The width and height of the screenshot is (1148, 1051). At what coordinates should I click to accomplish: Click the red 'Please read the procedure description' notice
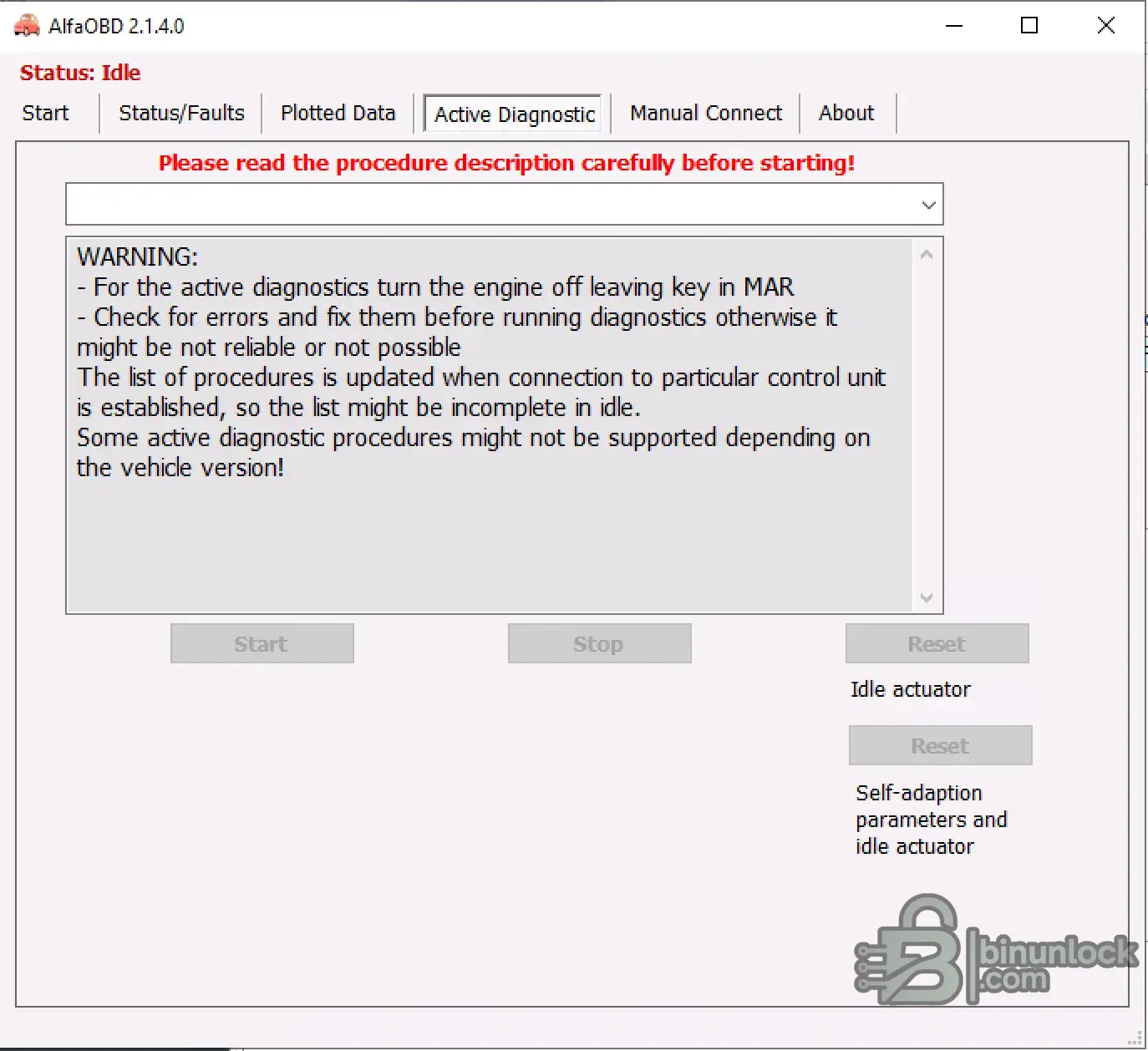(506, 163)
